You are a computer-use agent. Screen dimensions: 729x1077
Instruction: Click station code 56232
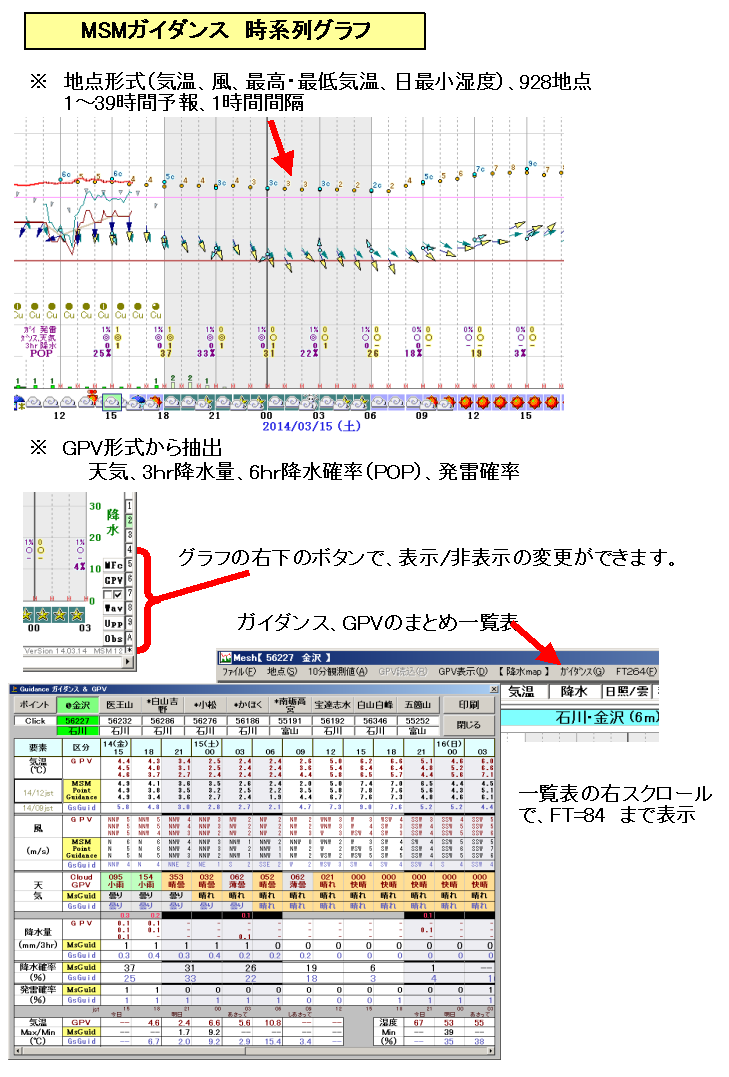pos(120,721)
